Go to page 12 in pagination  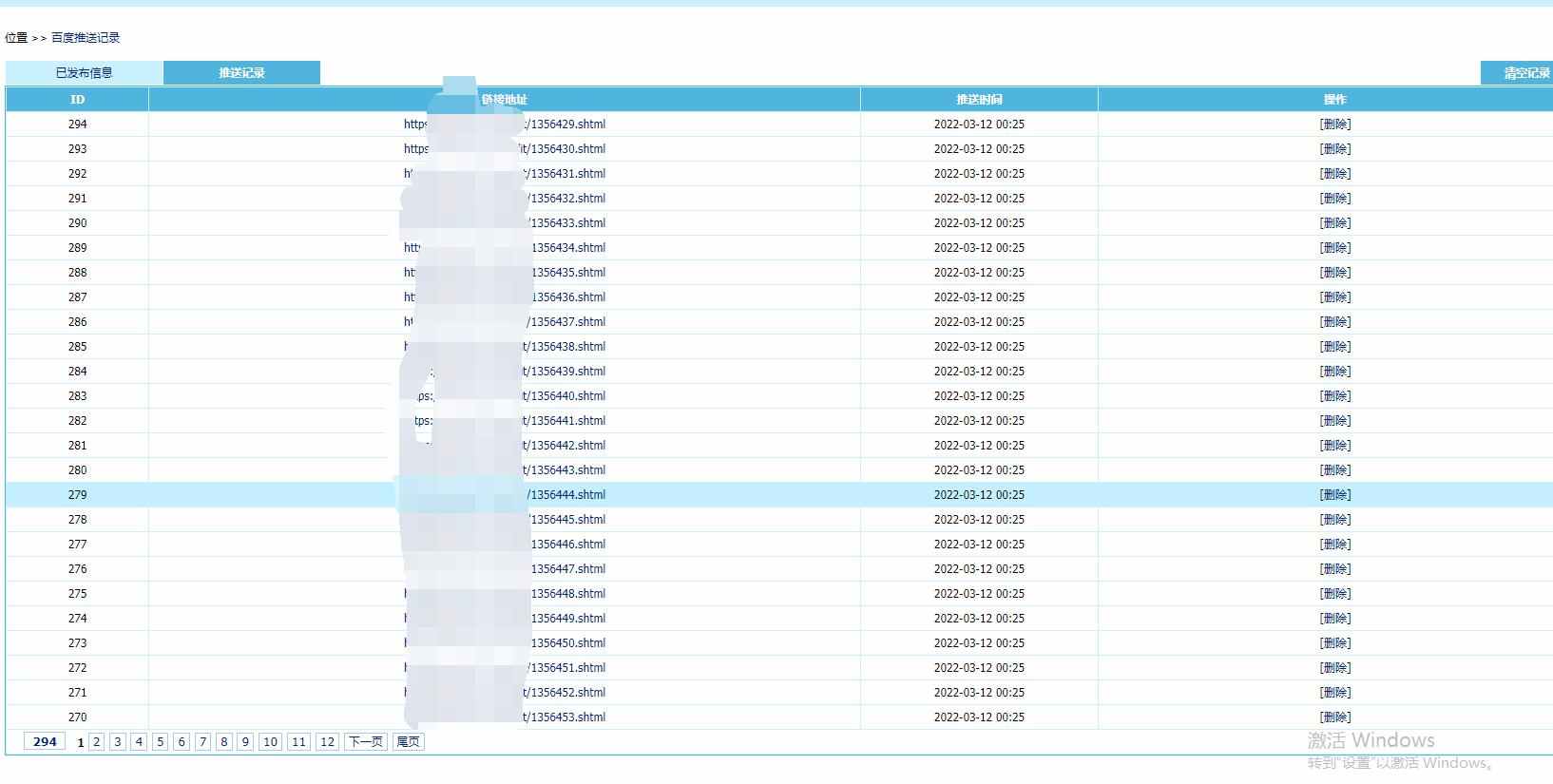pyautogui.click(x=327, y=742)
